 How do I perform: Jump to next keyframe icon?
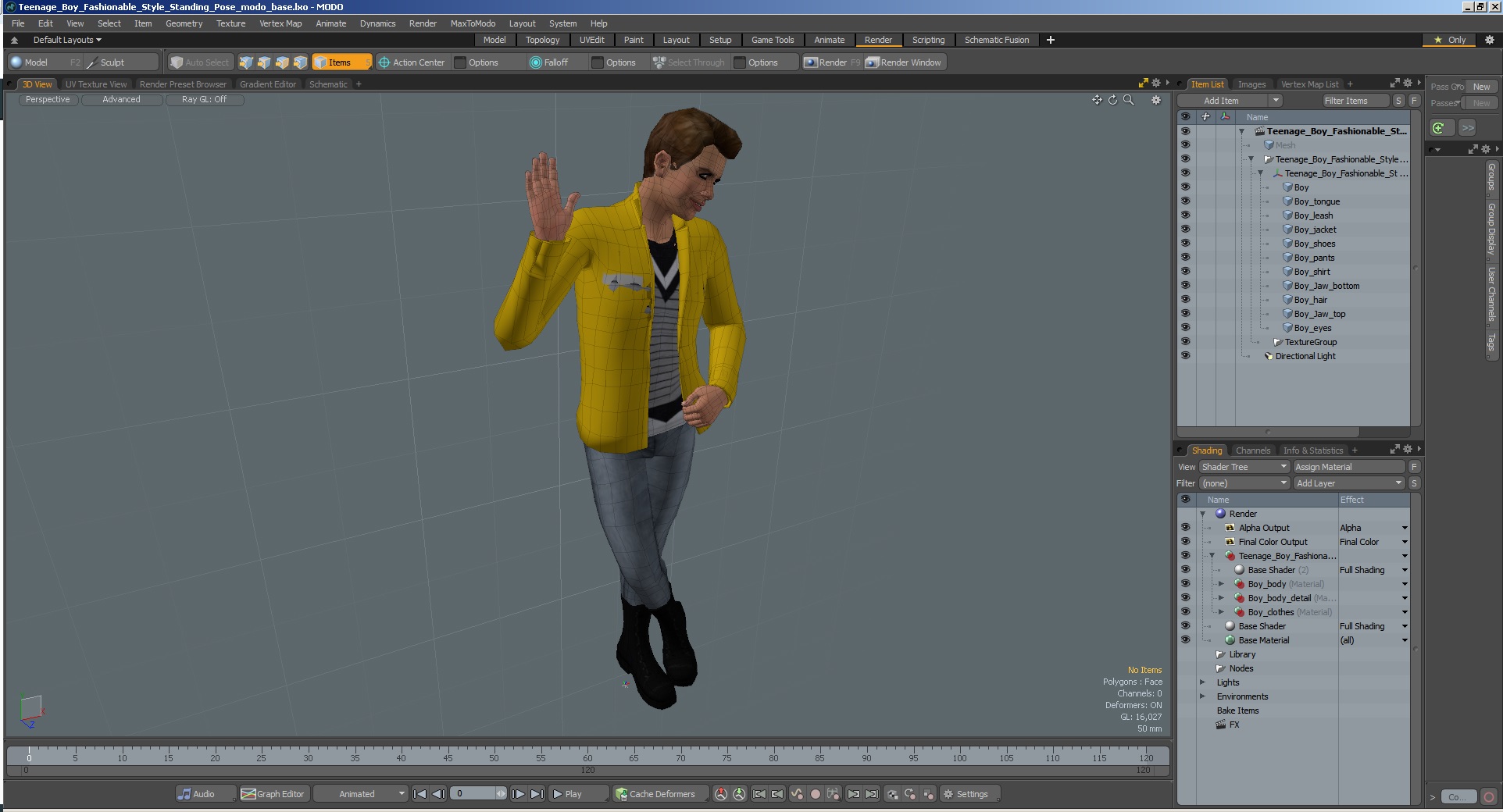point(853,794)
